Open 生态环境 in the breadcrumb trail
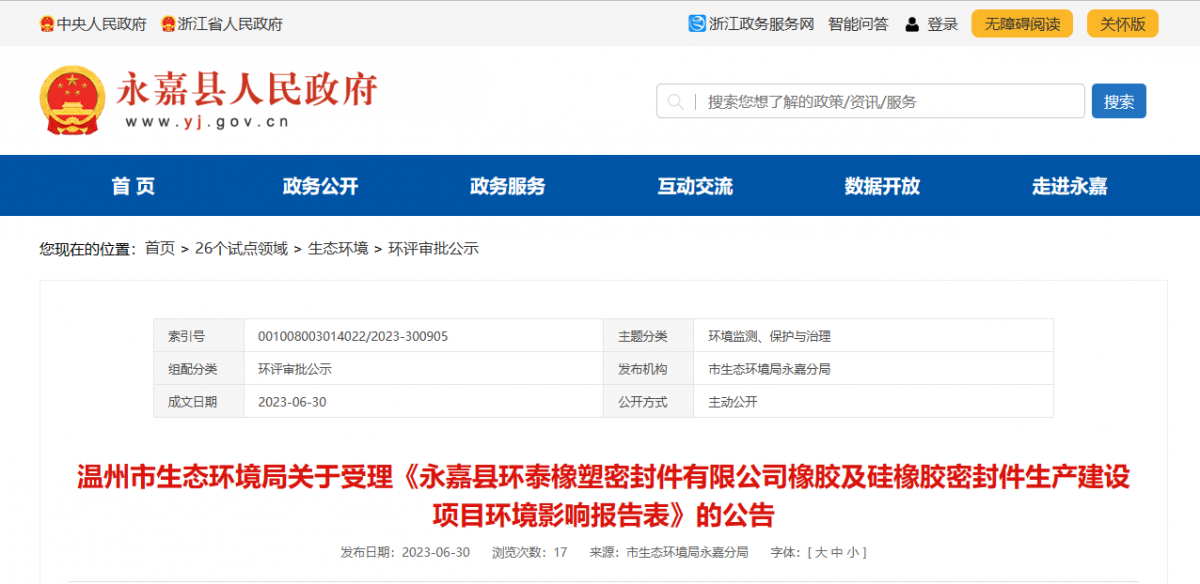The width and height of the screenshot is (1200, 584). [340, 249]
